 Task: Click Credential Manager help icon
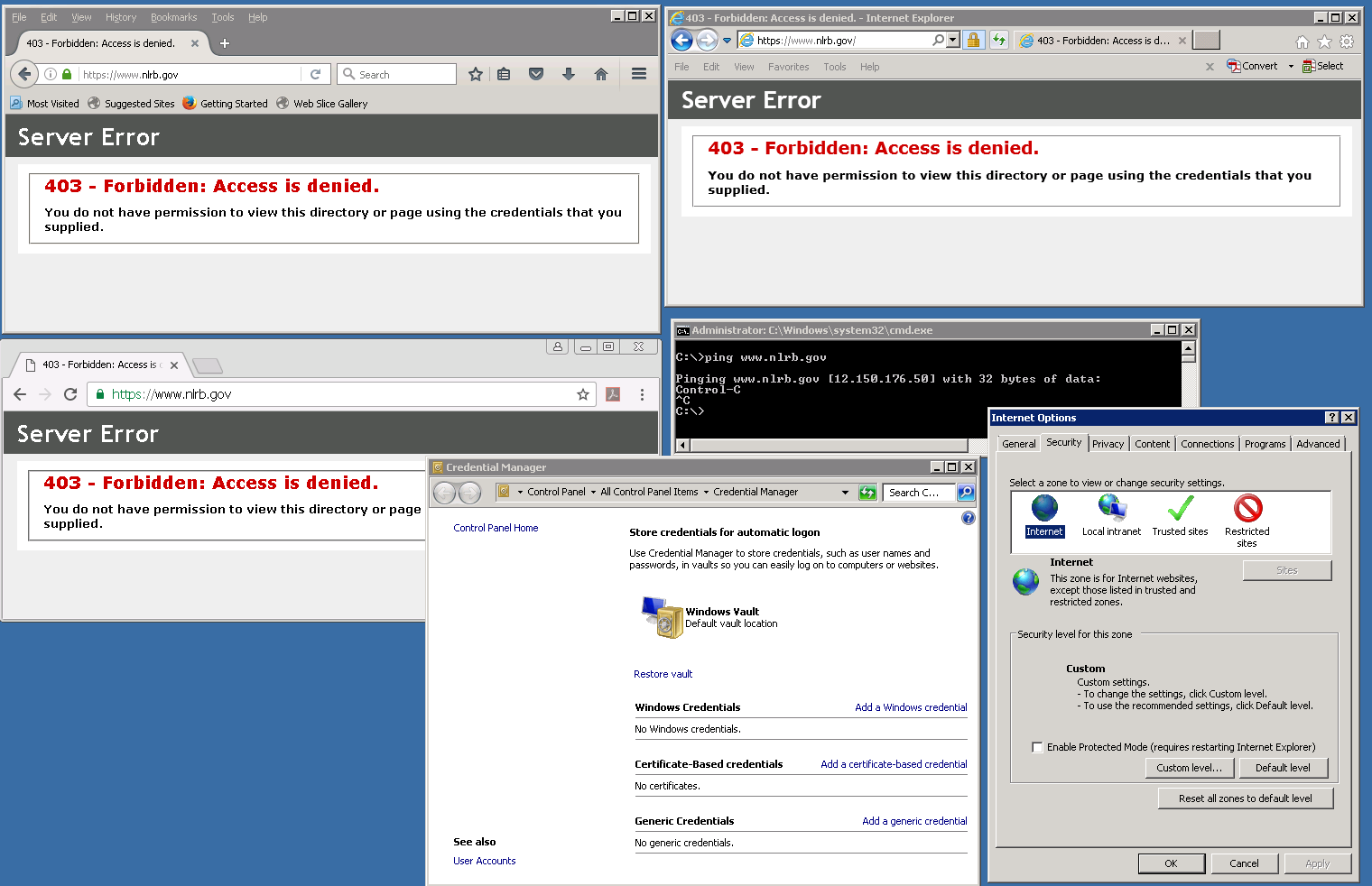pyautogui.click(x=969, y=518)
